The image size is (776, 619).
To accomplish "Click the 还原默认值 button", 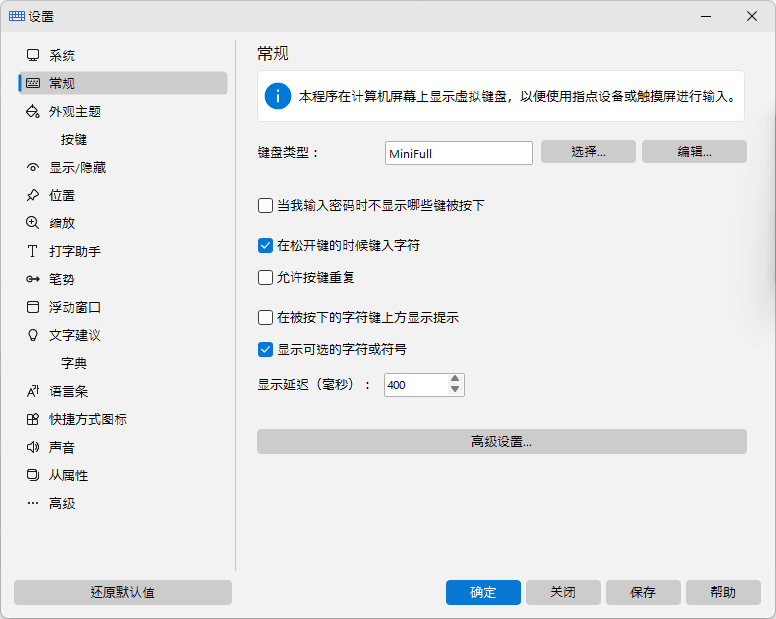I will coord(123,592).
